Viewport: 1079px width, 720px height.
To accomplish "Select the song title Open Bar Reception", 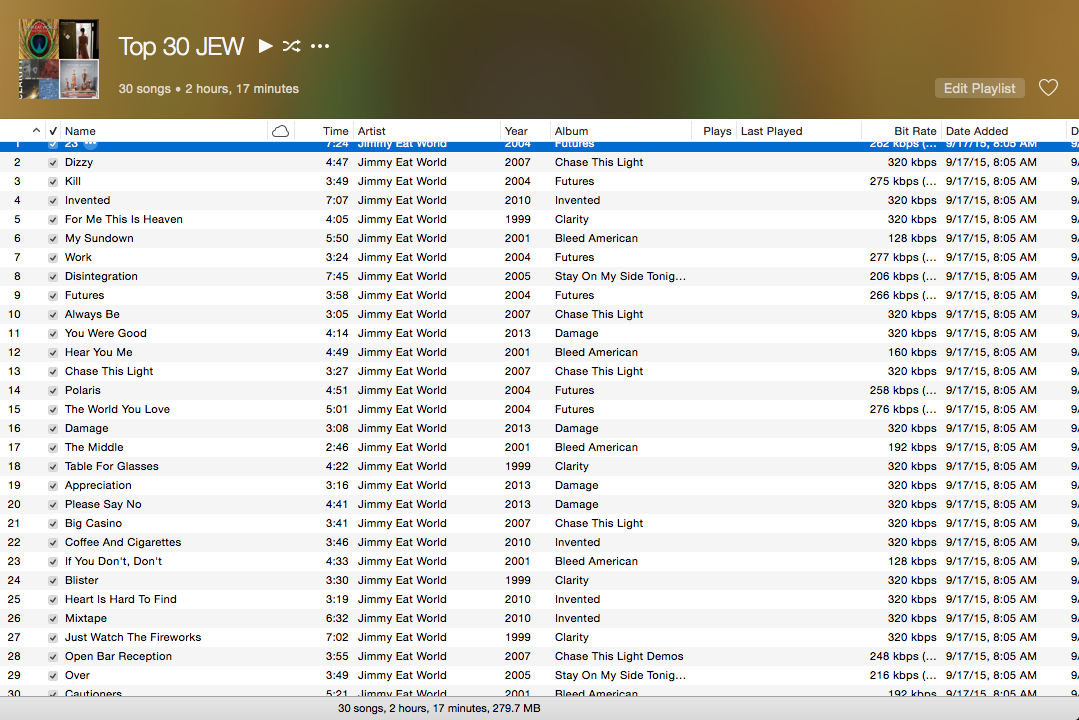I will tap(118, 656).
